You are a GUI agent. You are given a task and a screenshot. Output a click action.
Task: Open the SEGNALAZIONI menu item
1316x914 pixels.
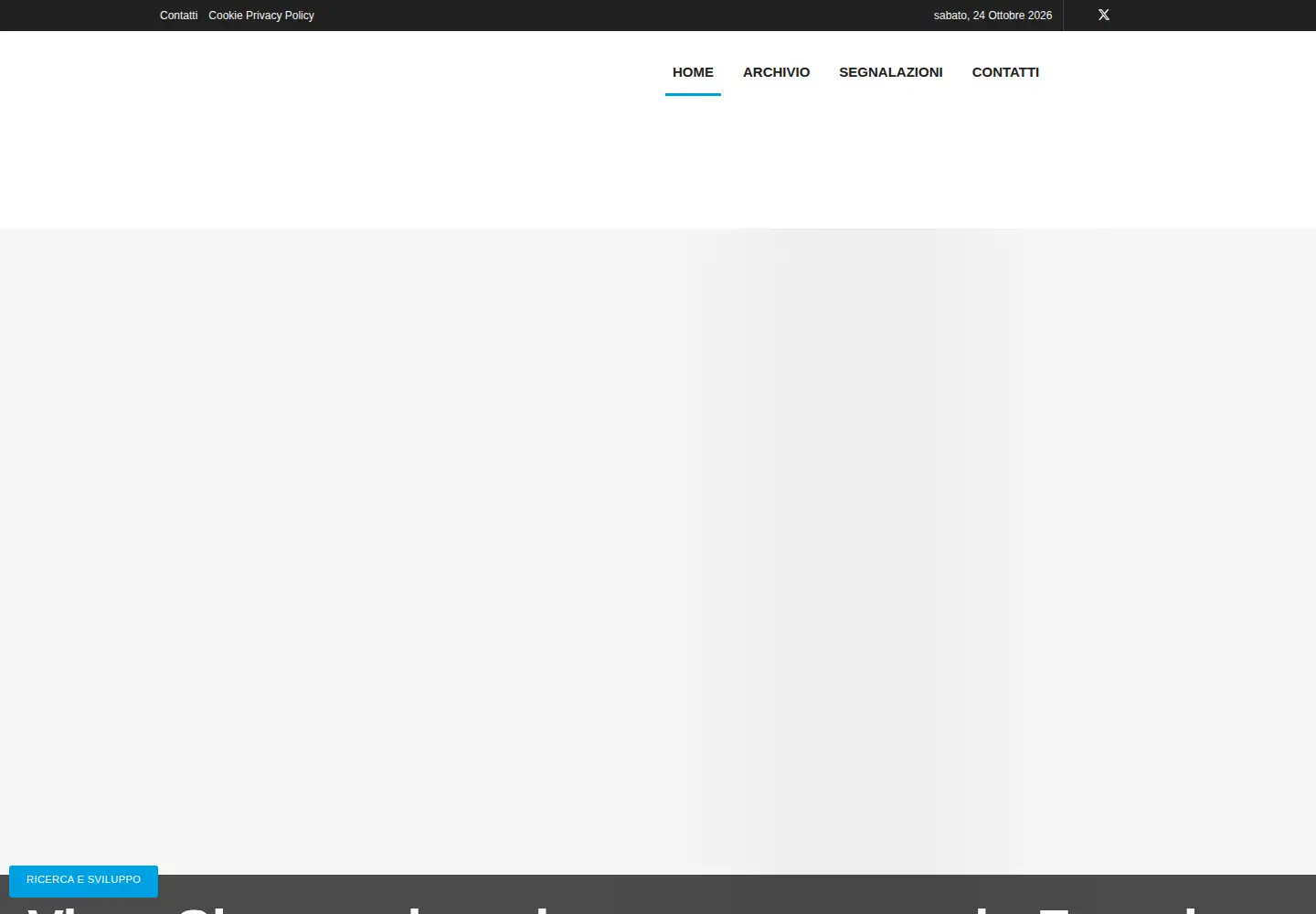click(x=890, y=72)
